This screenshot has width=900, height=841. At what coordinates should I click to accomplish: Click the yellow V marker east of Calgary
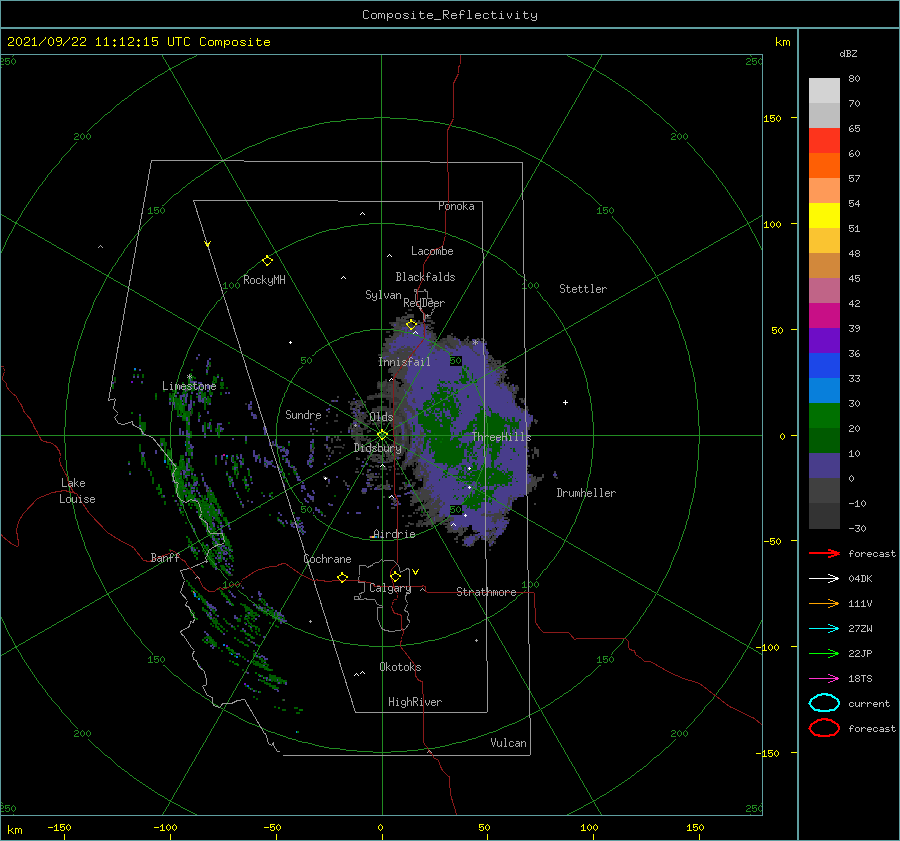point(416,572)
